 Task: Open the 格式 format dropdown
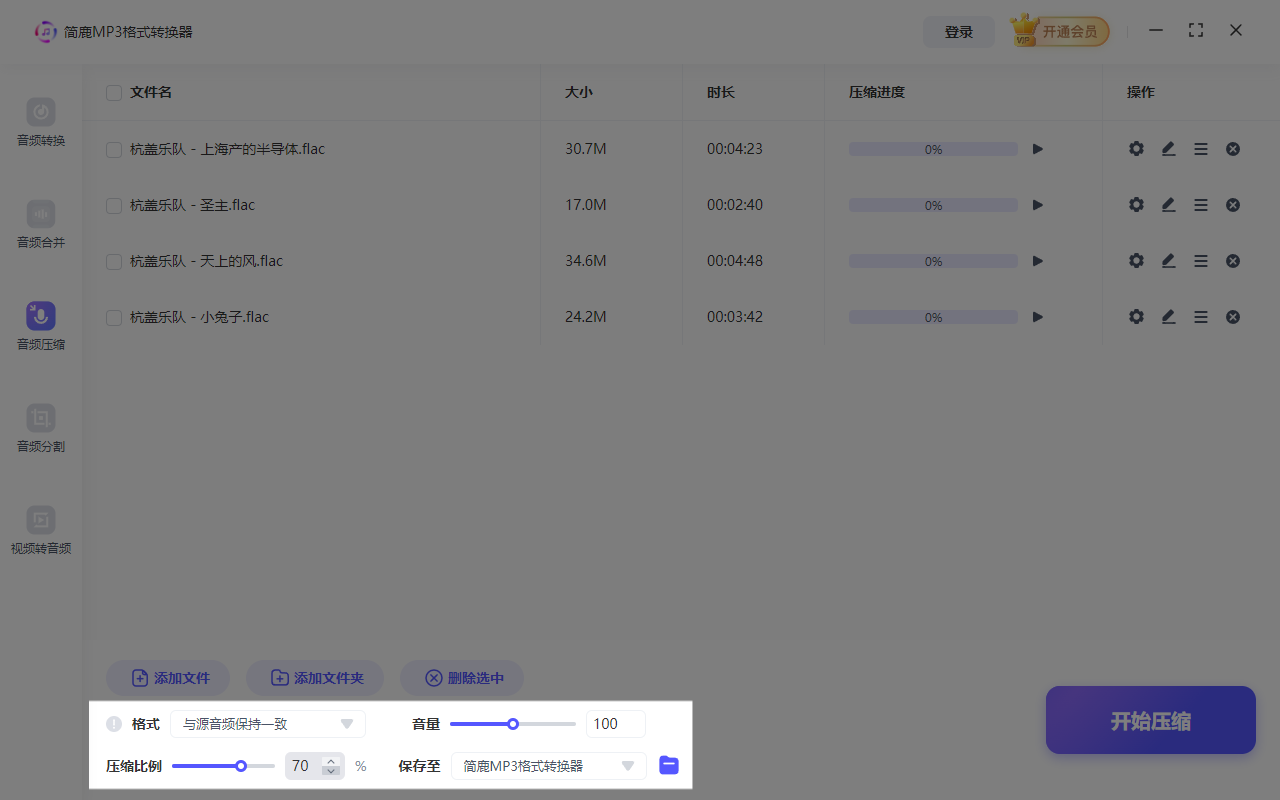click(268, 724)
